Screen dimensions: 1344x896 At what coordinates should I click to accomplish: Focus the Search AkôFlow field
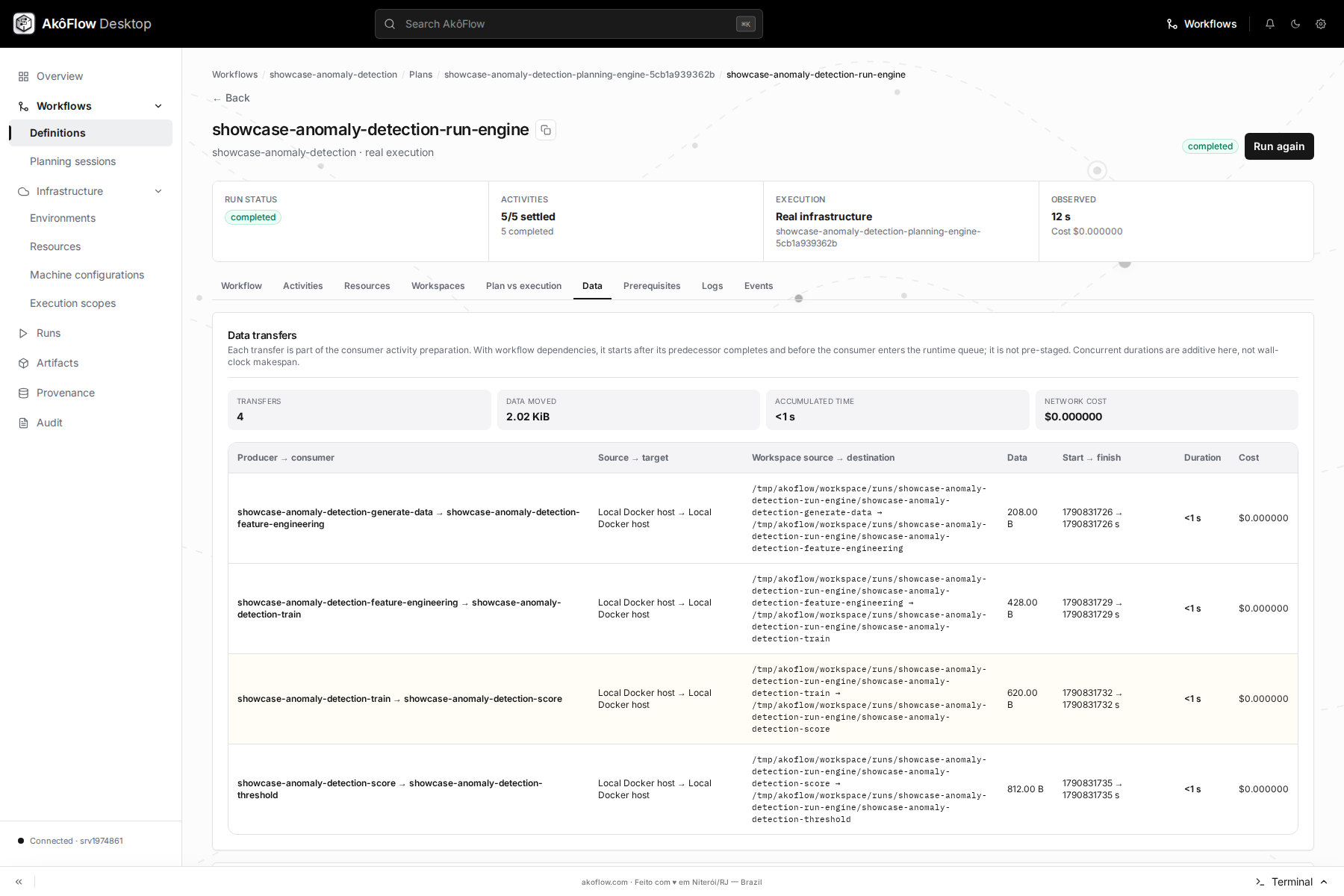pyautogui.click(x=569, y=24)
